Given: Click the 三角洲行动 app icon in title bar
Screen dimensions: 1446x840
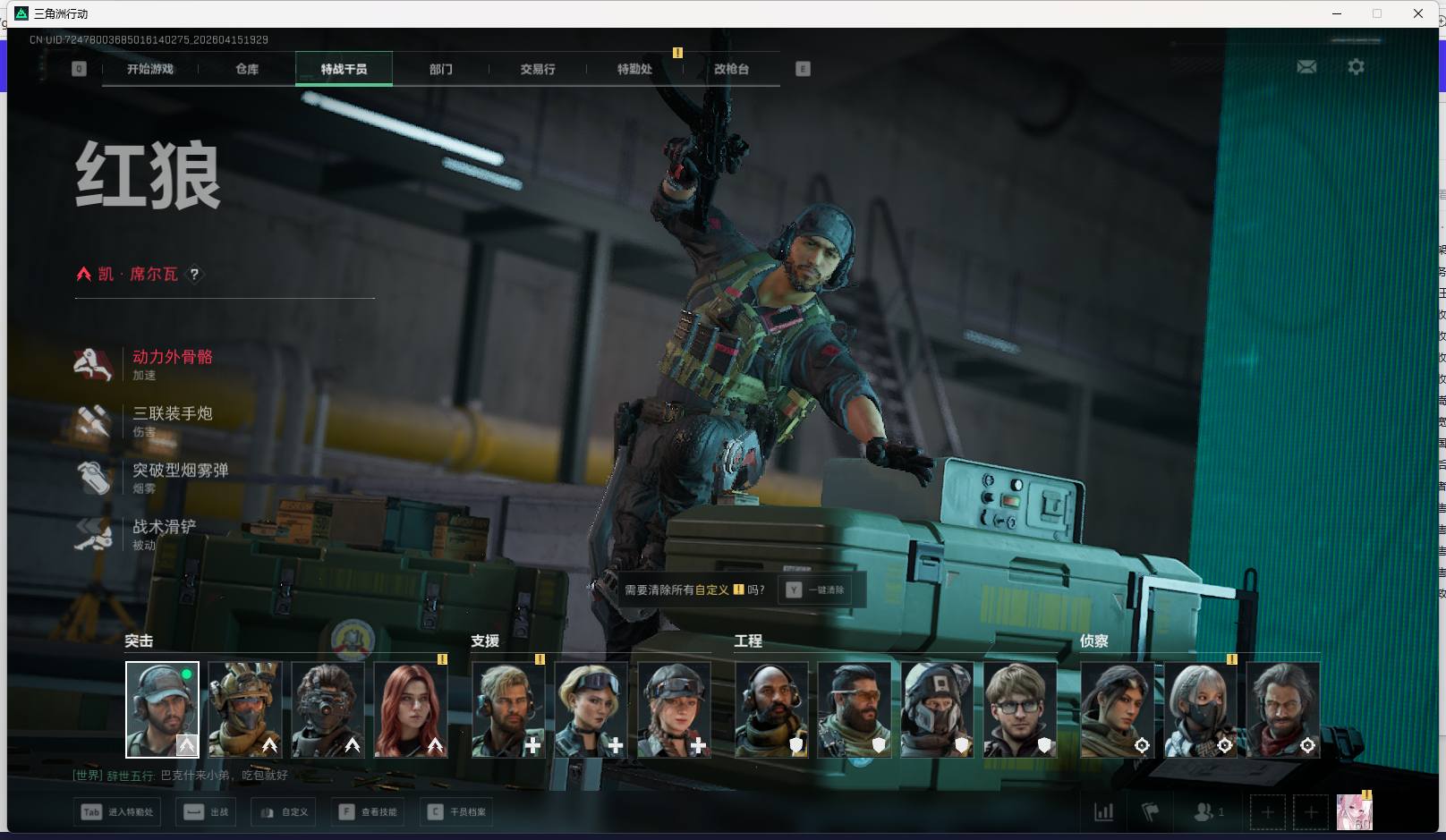Looking at the screenshot, I should coord(22,13).
